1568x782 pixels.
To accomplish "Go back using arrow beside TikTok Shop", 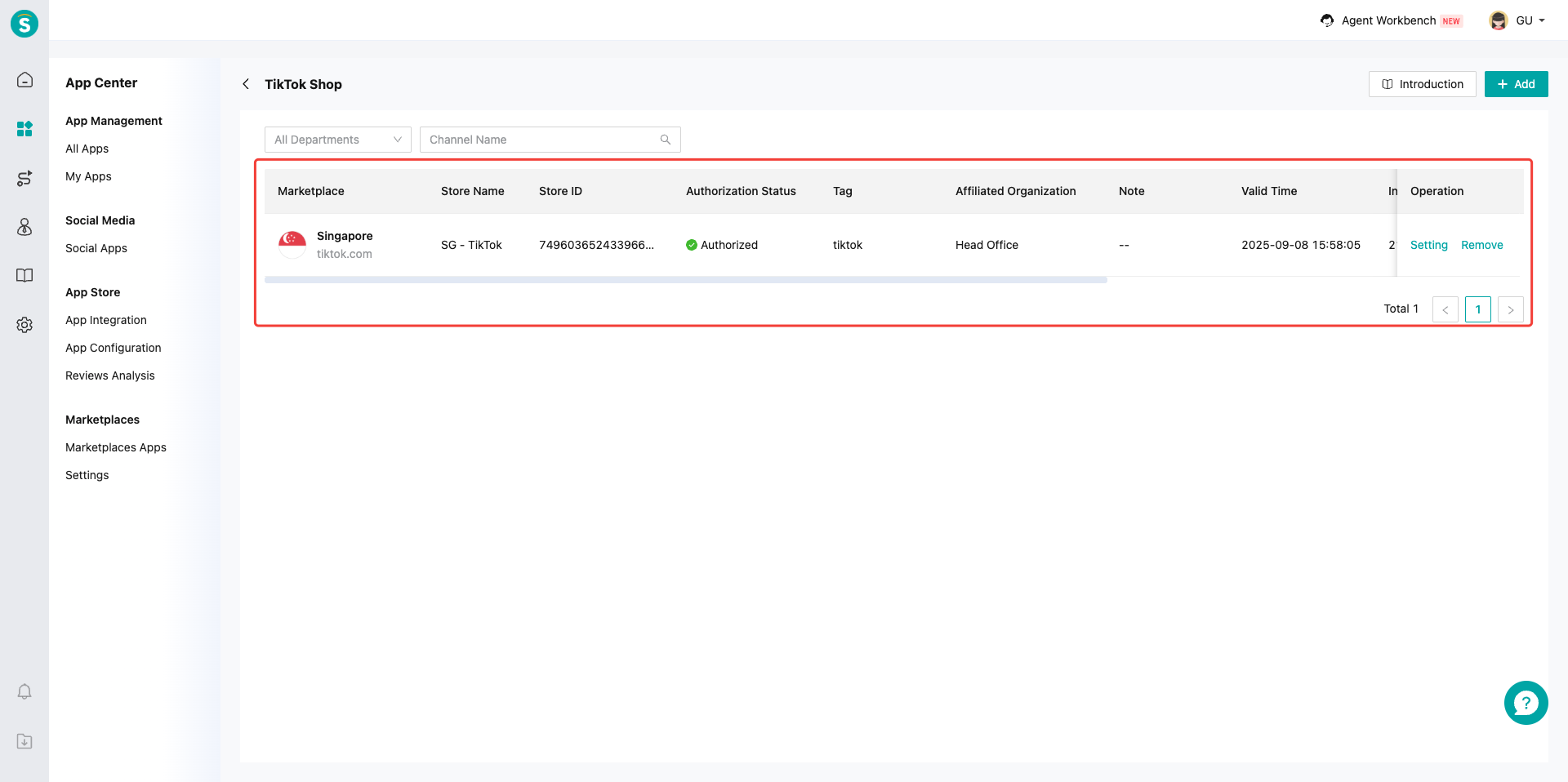I will coord(246,84).
